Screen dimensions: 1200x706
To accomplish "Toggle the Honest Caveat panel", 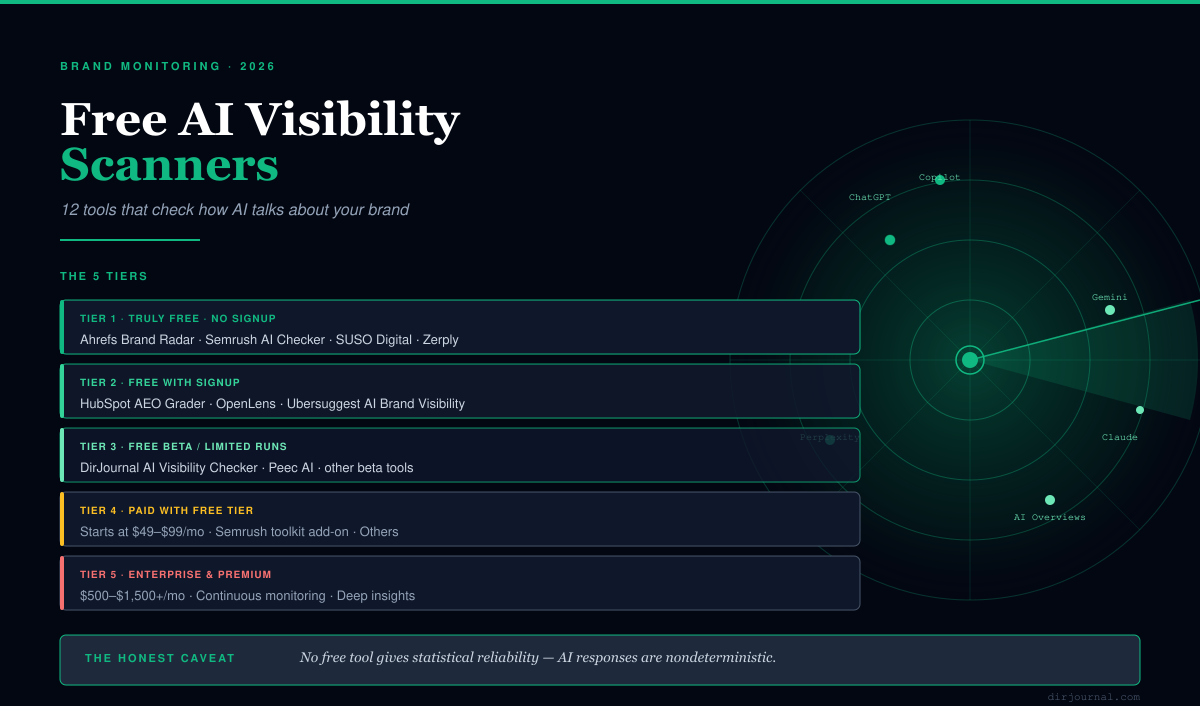I will (600, 659).
